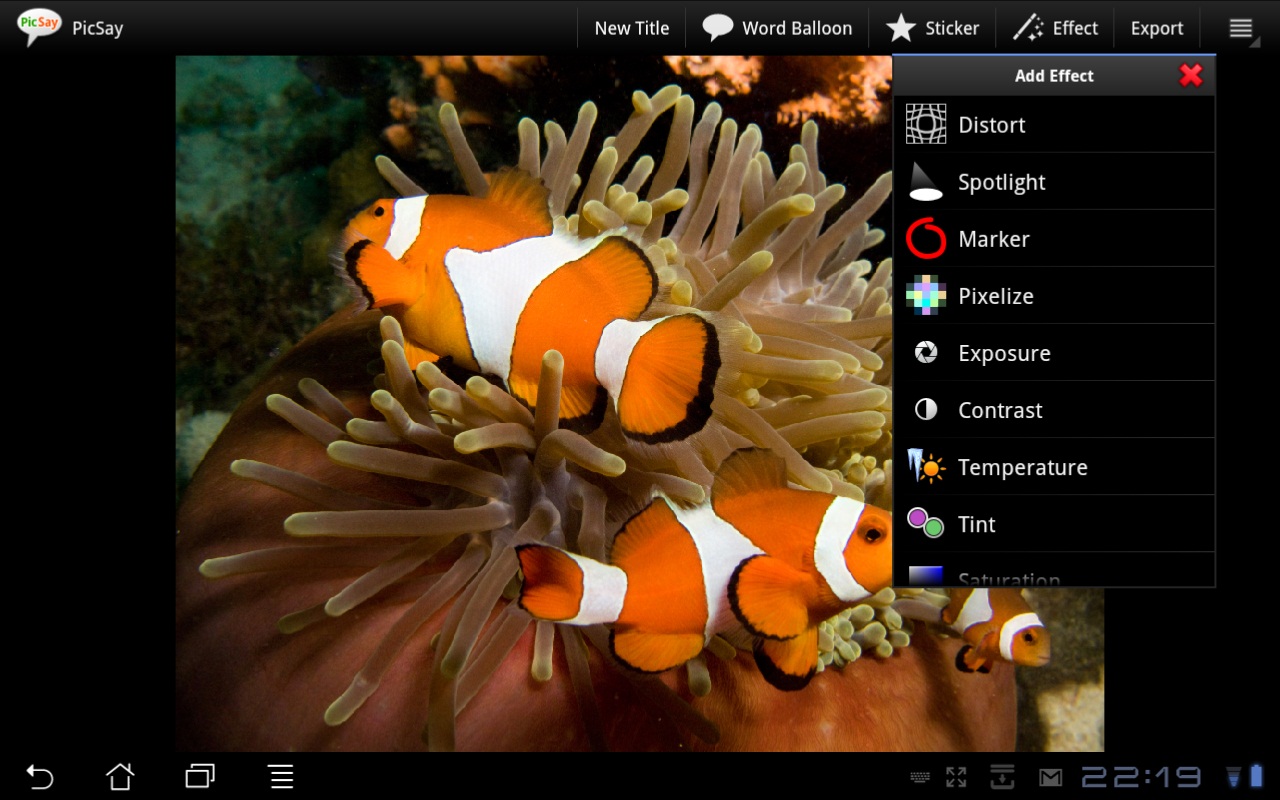
Task: Select the Pixelize mosaic icon
Action: point(926,296)
